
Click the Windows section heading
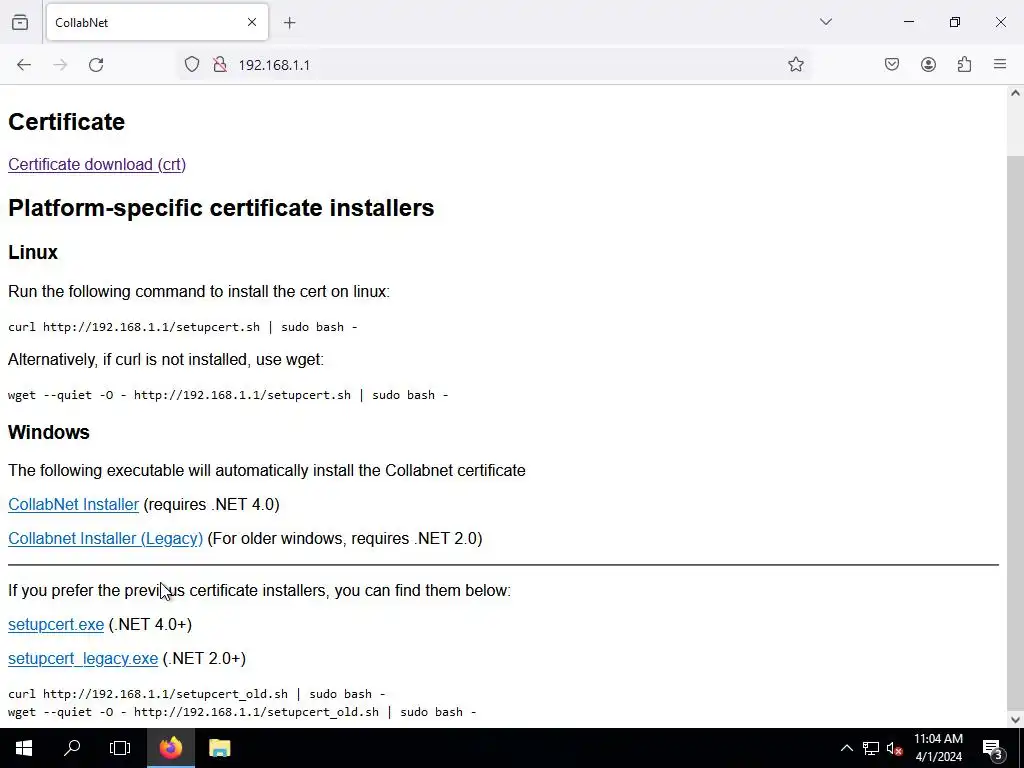49,432
